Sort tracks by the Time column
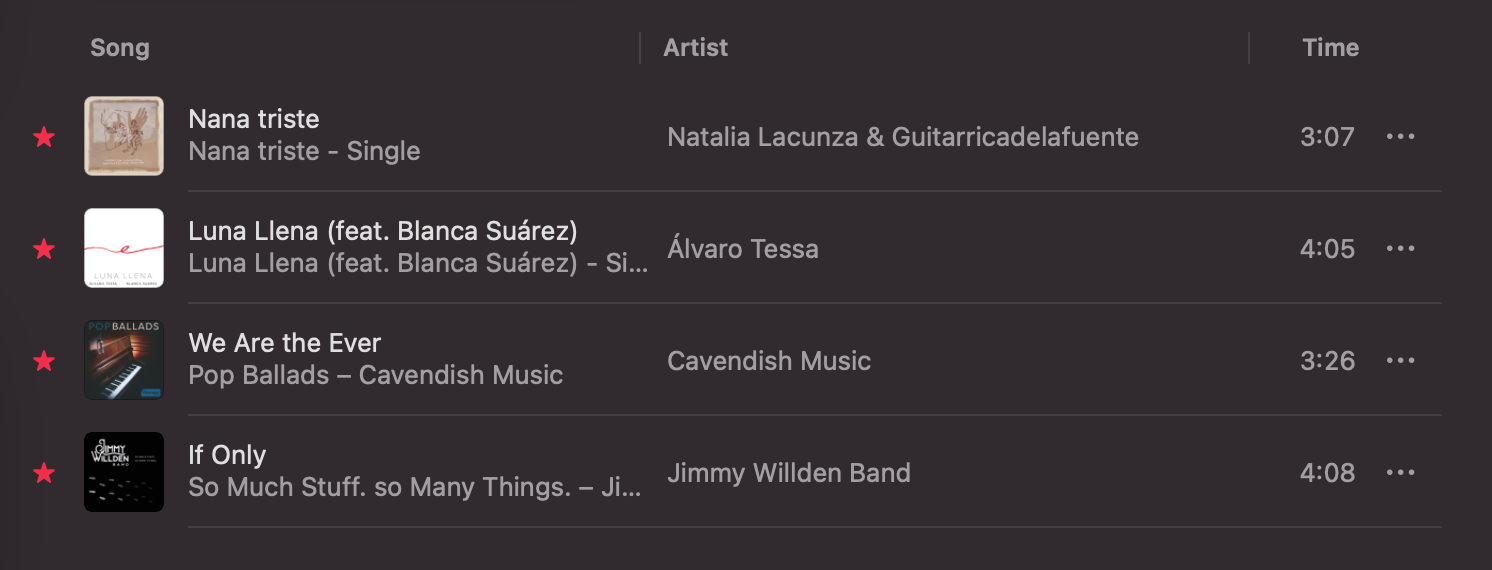1492x570 pixels. pos(1330,48)
